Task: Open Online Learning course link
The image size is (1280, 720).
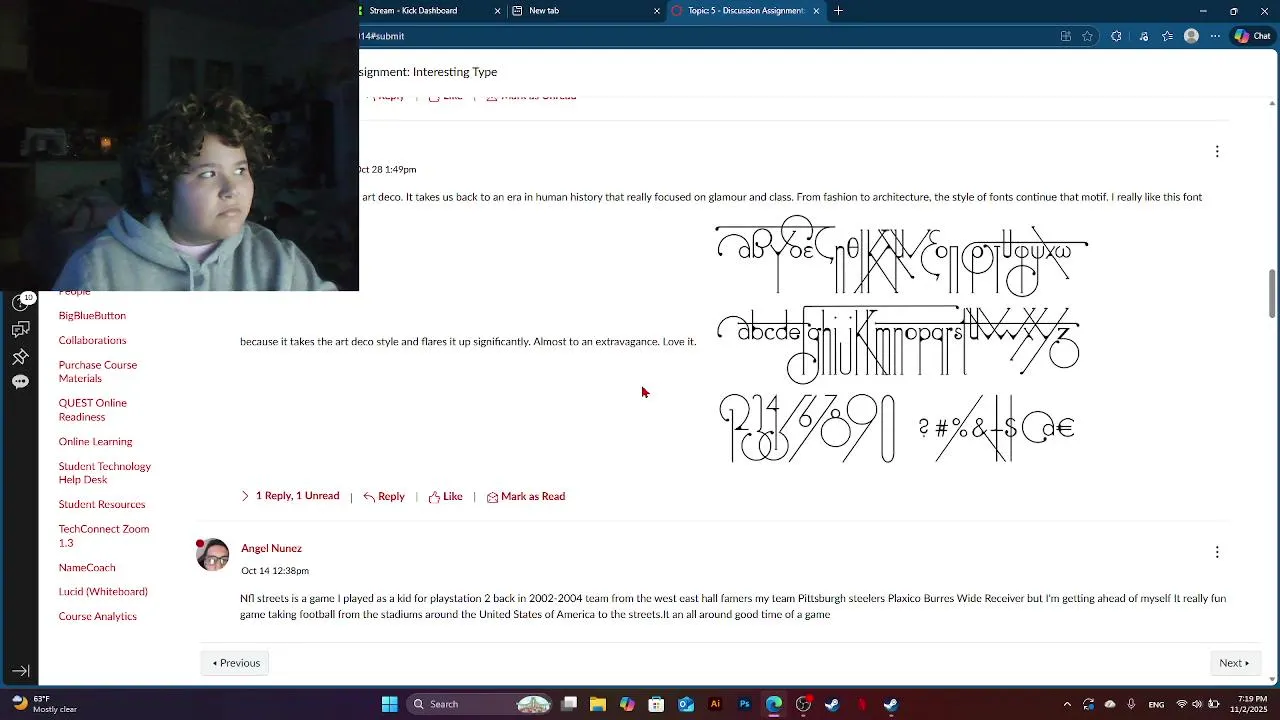Action: click(95, 442)
